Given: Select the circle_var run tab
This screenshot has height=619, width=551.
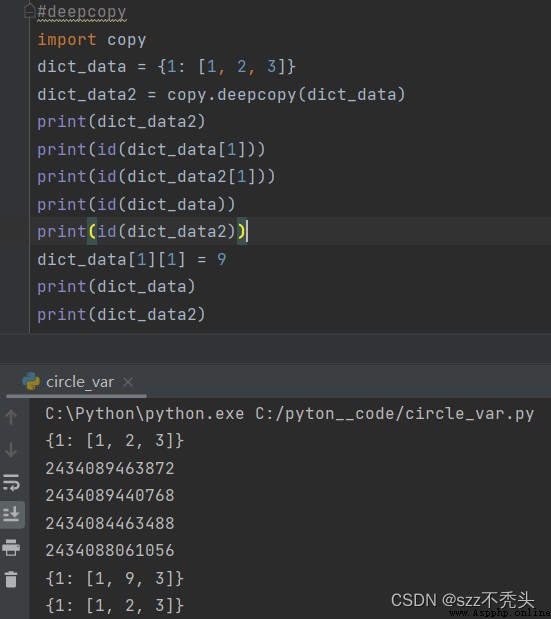Looking at the screenshot, I should (77, 382).
